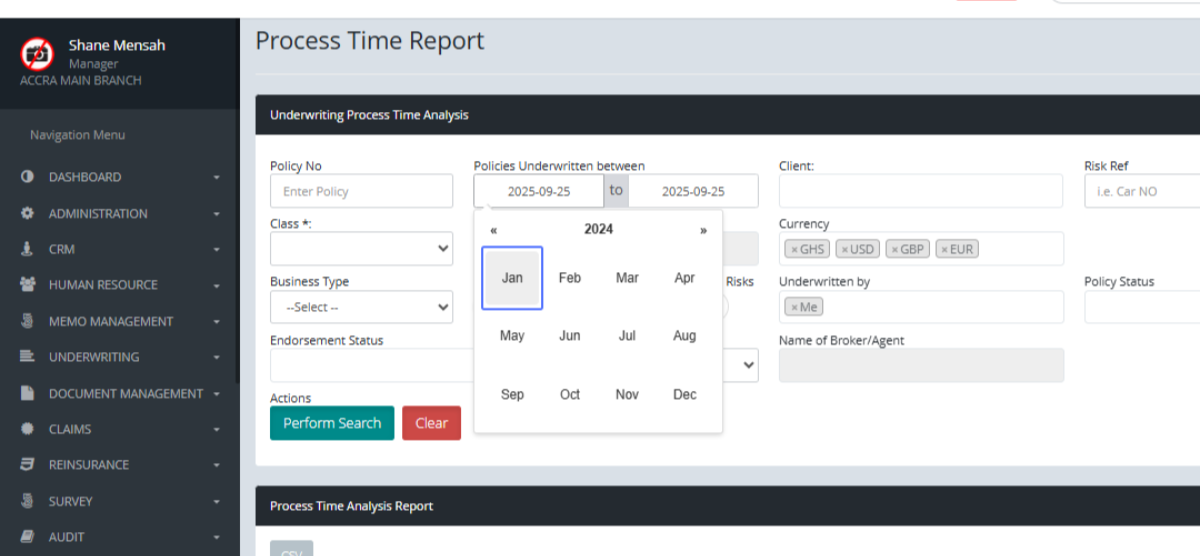The width and height of the screenshot is (1200, 556).
Task: Click the Underwriting sidebar icon
Action: [x=27, y=357]
